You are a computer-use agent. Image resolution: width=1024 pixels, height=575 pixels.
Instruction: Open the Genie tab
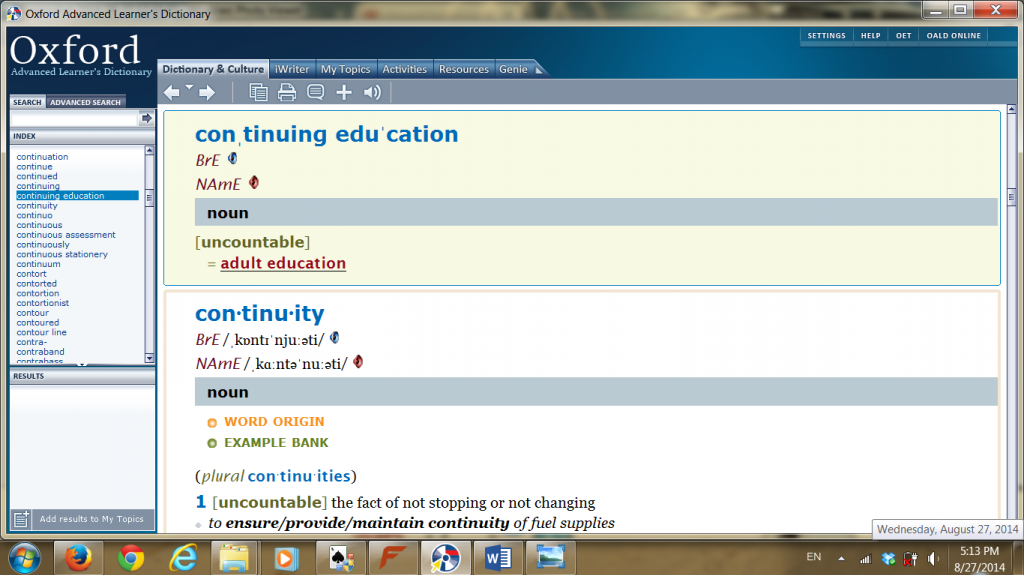click(x=513, y=69)
